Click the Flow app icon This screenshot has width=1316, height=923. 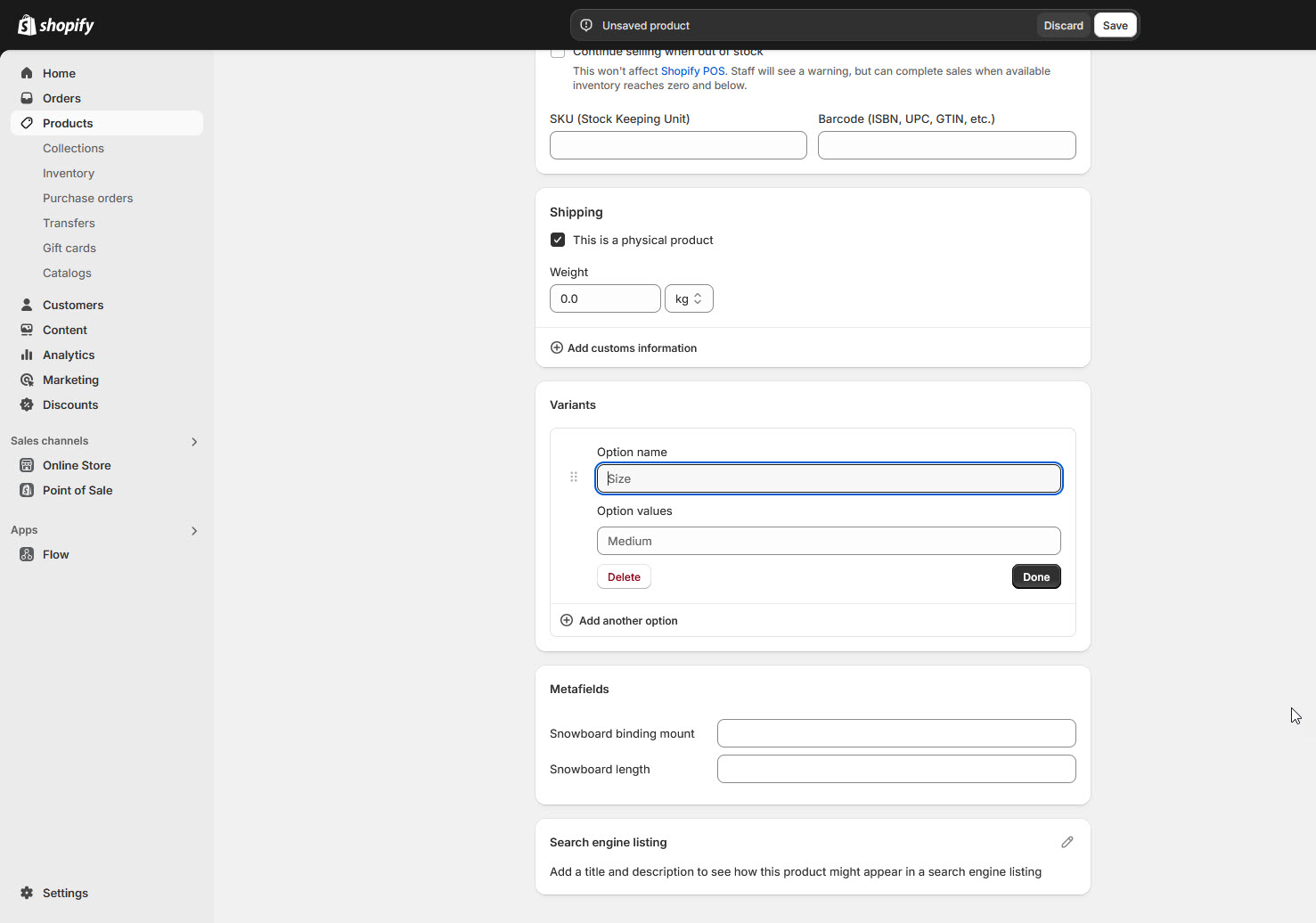[27, 554]
